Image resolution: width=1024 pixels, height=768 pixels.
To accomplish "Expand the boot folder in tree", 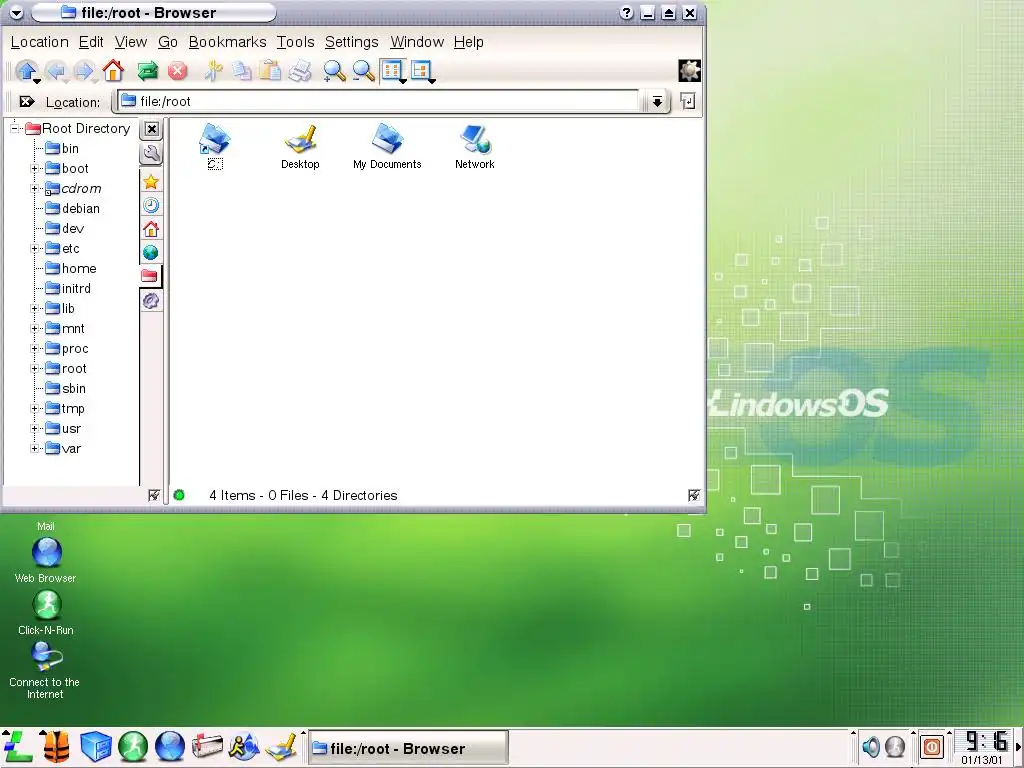I will pyautogui.click(x=35, y=168).
